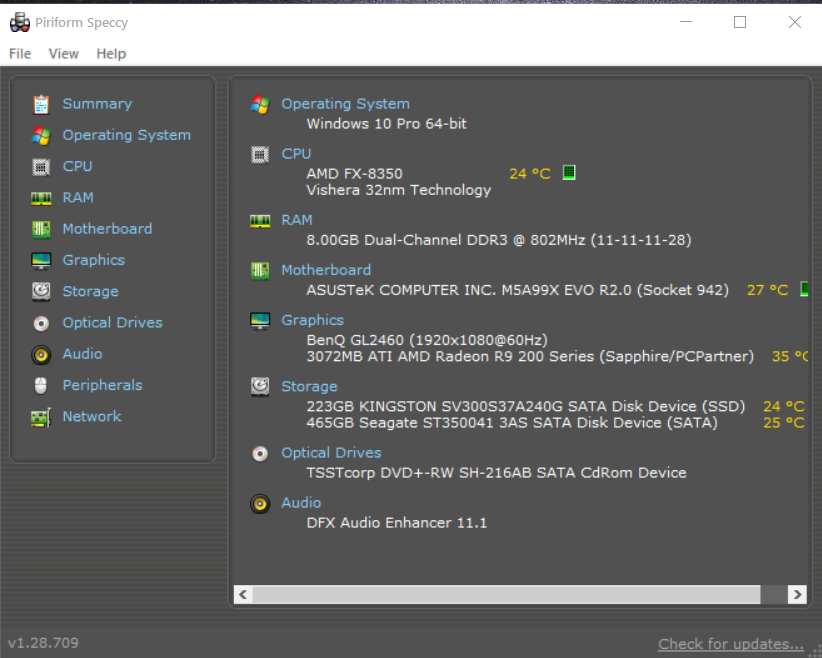Click the Optical Drives disc icon in sidebar

coord(41,323)
